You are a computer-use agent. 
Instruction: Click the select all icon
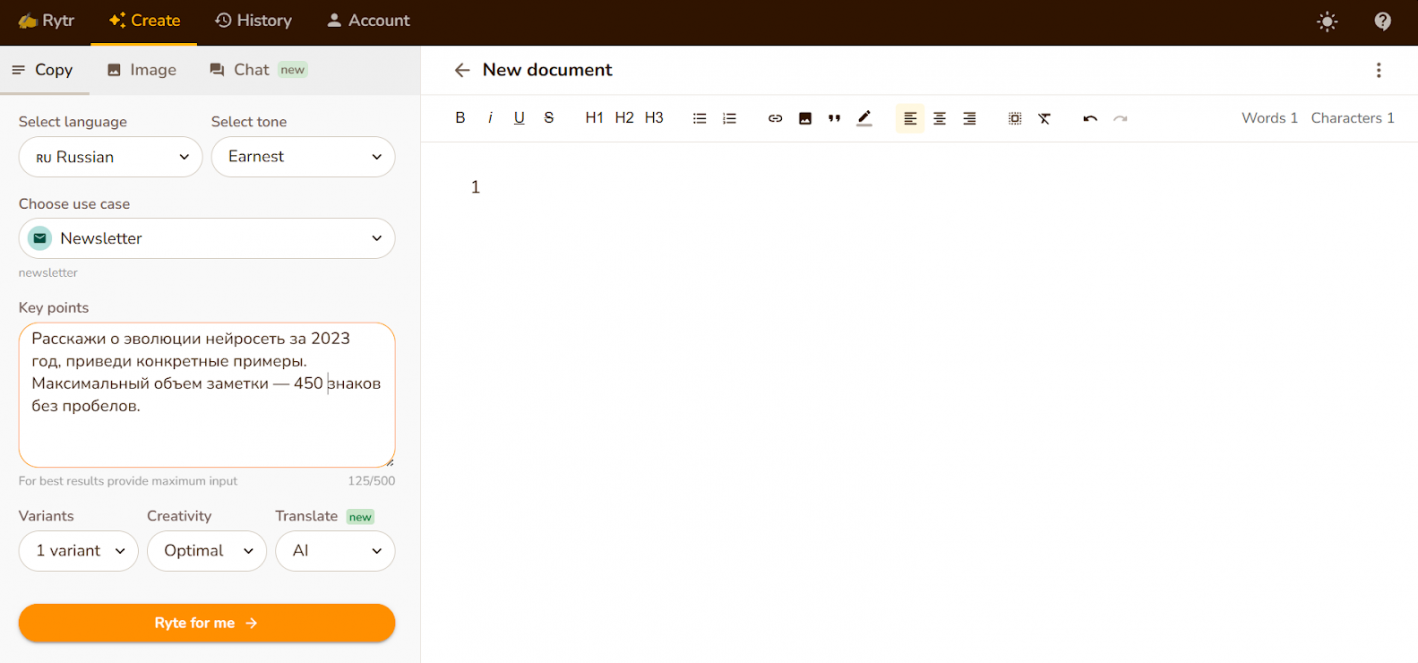point(1015,118)
